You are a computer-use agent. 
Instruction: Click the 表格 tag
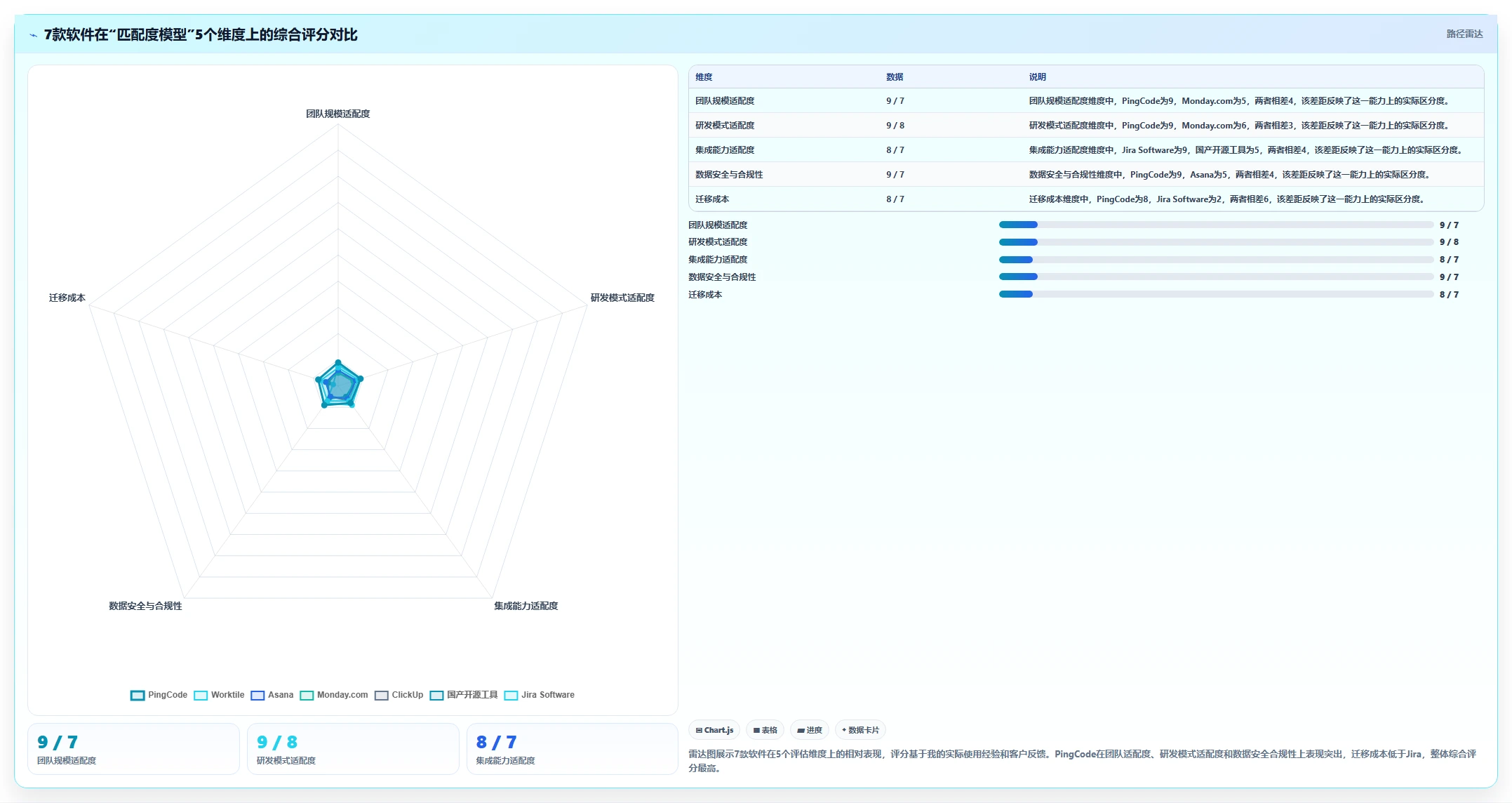(765, 730)
